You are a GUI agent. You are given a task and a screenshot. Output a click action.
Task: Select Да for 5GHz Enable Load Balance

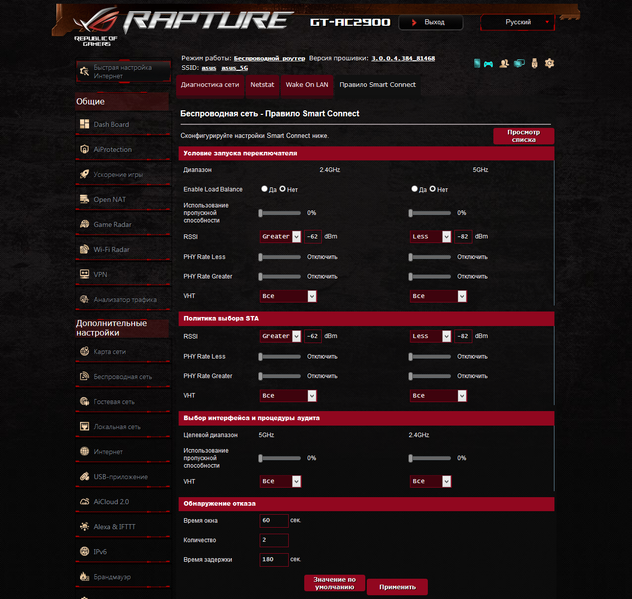click(414, 189)
